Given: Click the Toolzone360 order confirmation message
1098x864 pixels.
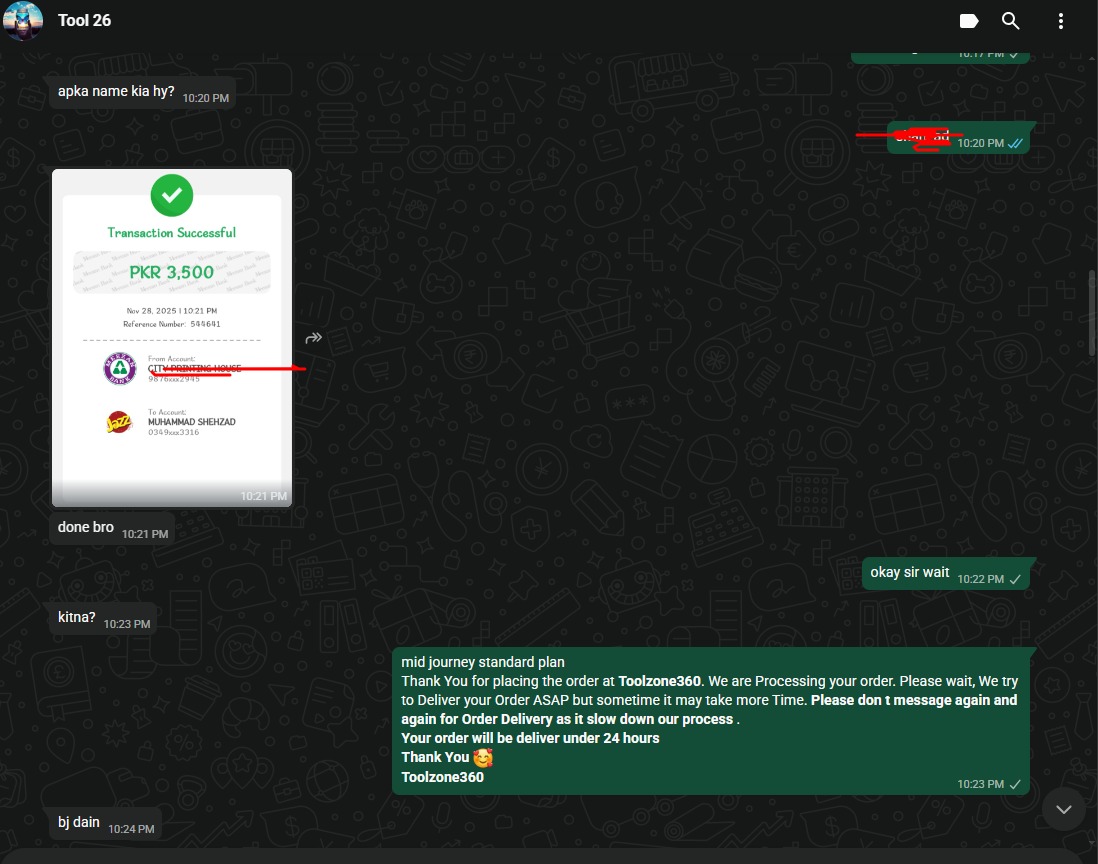Looking at the screenshot, I should (x=708, y=719).
